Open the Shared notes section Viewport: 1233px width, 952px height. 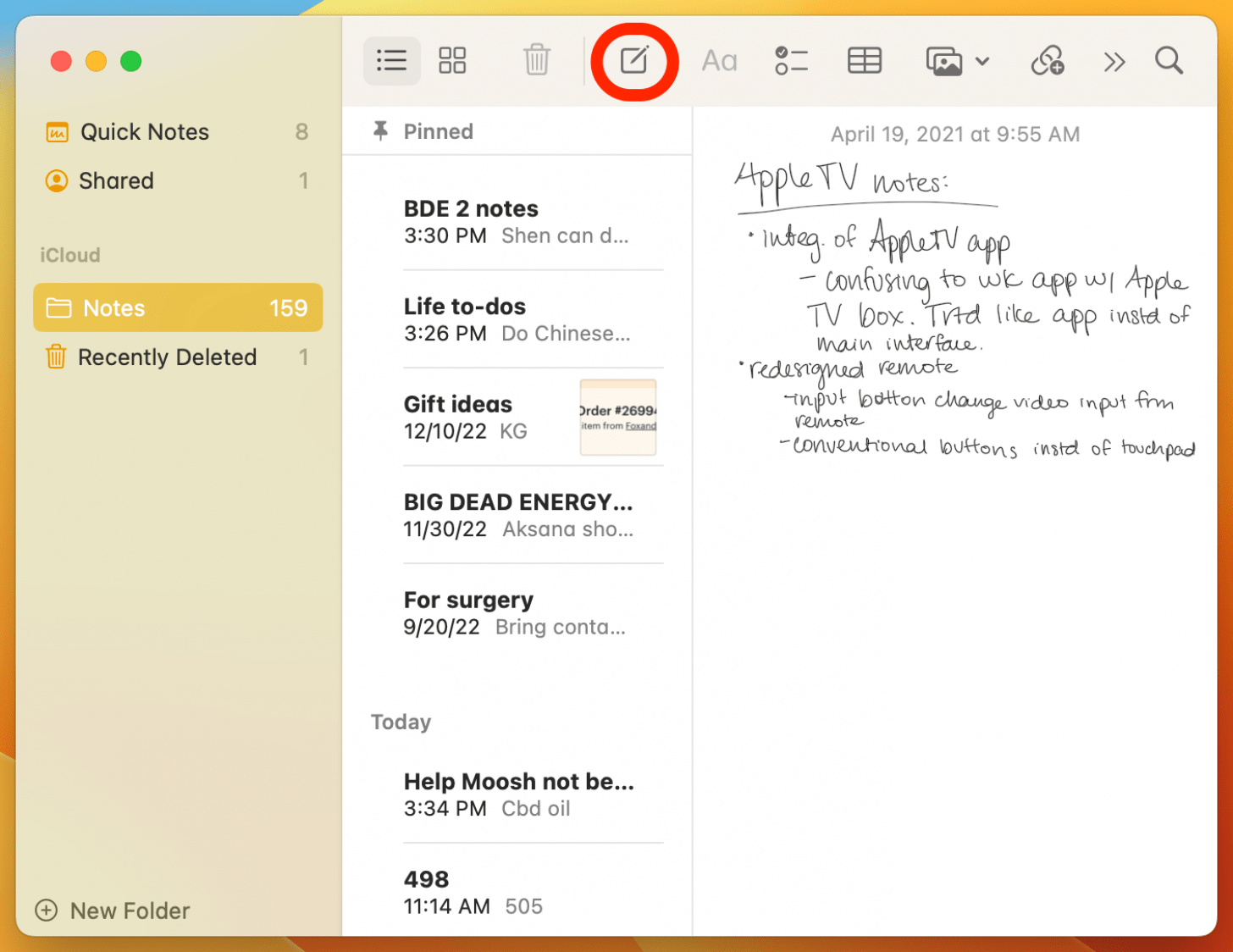pos(117,180)
